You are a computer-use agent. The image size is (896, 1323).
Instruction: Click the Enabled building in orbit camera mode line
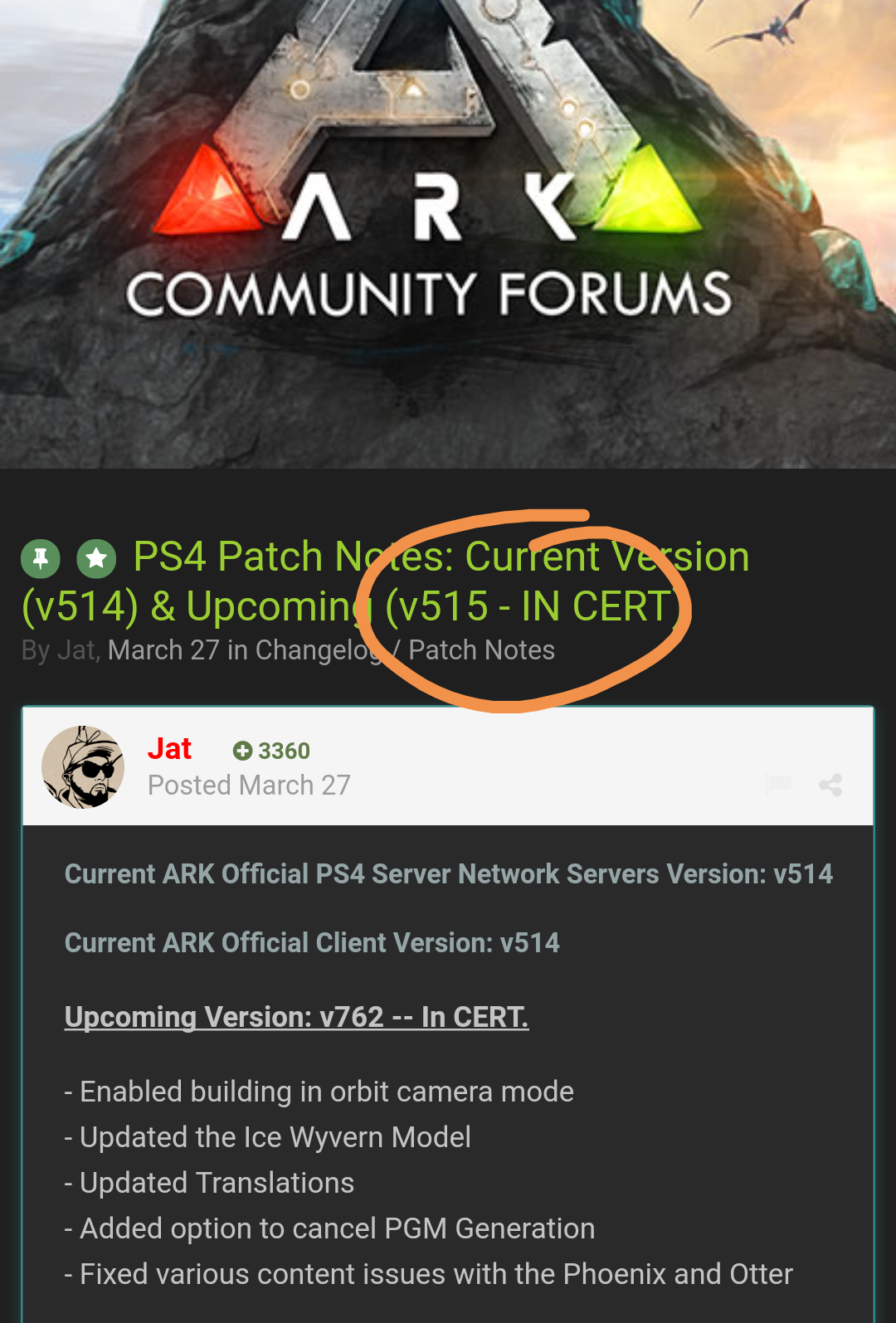coord(319,1092)
